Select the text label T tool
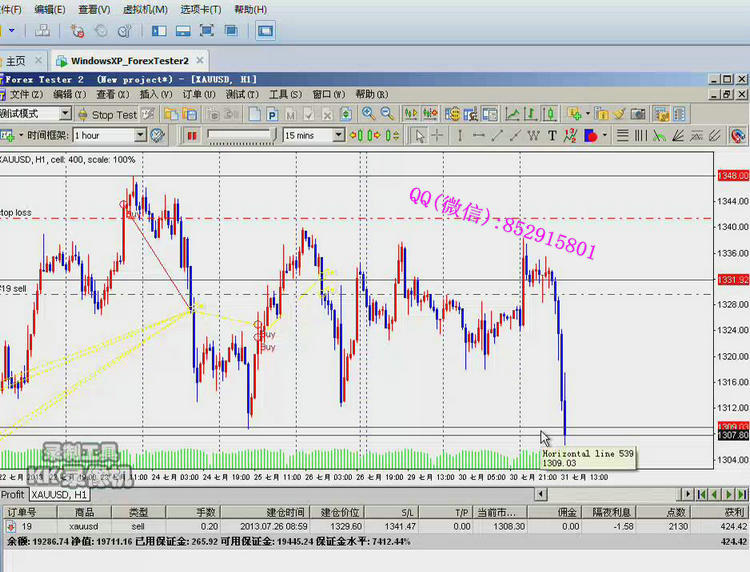750x572 pixels. tap(552, 135)
